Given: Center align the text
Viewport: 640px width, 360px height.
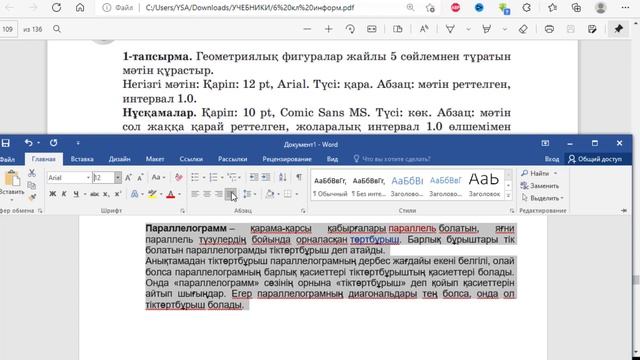Looking at the screenshot, I should (x=207, y=194).
